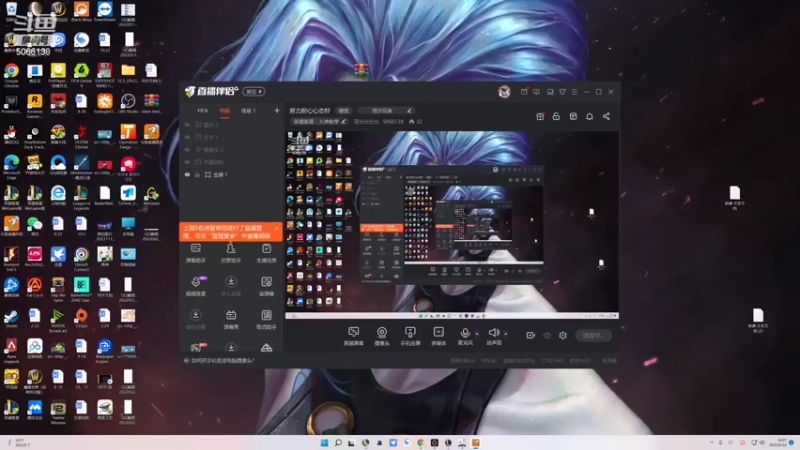
Task: Open League of Legends desktop shortcut
Action: tap(81, 197)
